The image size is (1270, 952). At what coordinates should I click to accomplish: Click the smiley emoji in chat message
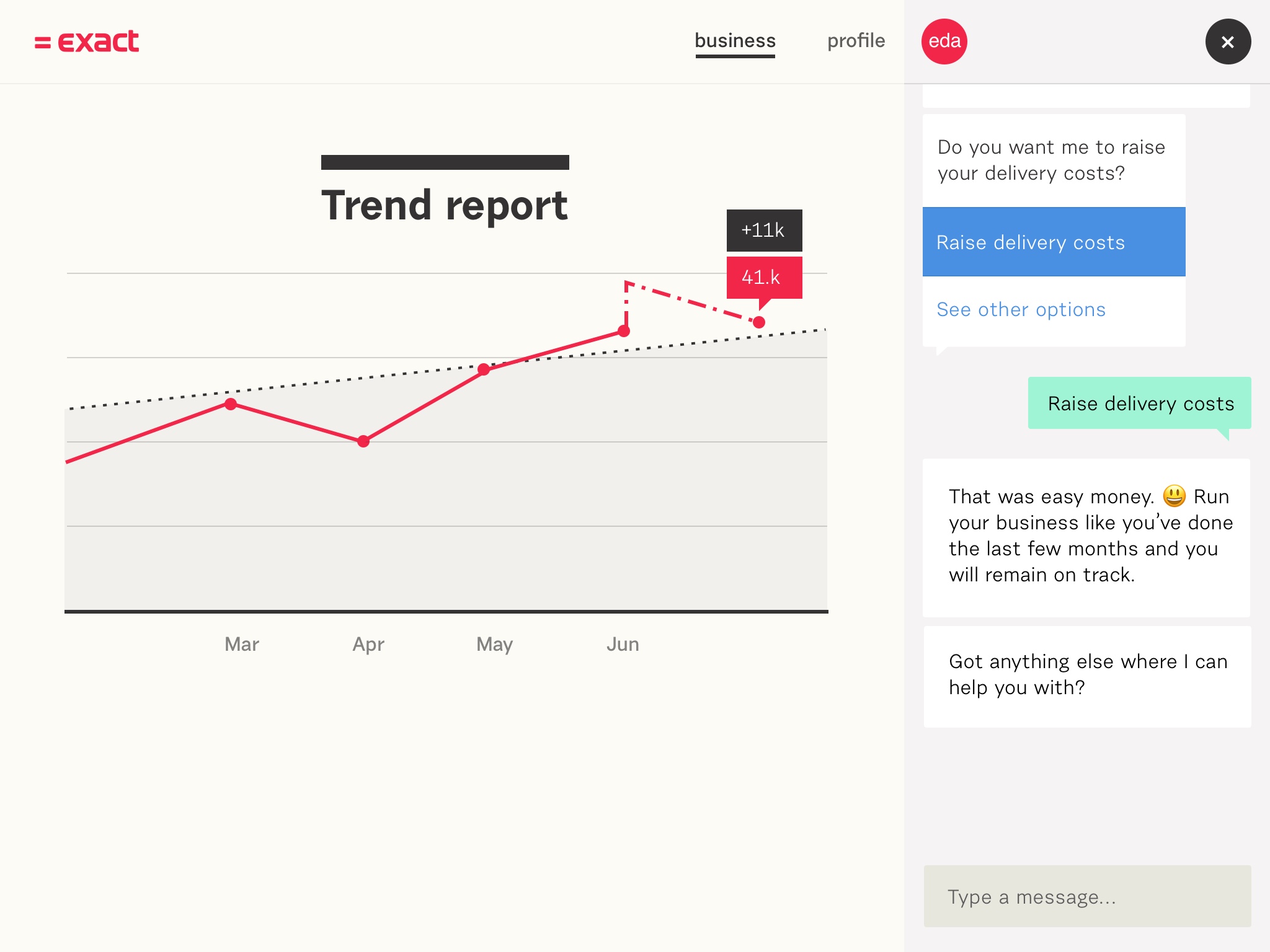(x=1174, y=496)
